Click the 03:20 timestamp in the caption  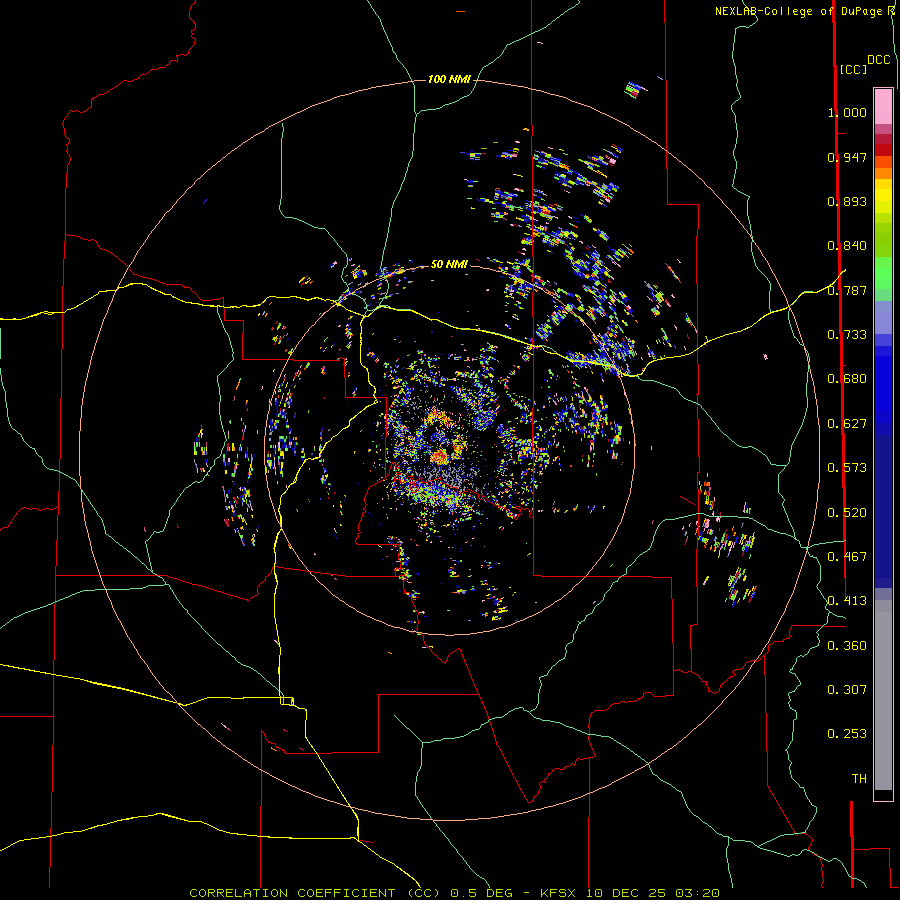[x=697, y=893]
